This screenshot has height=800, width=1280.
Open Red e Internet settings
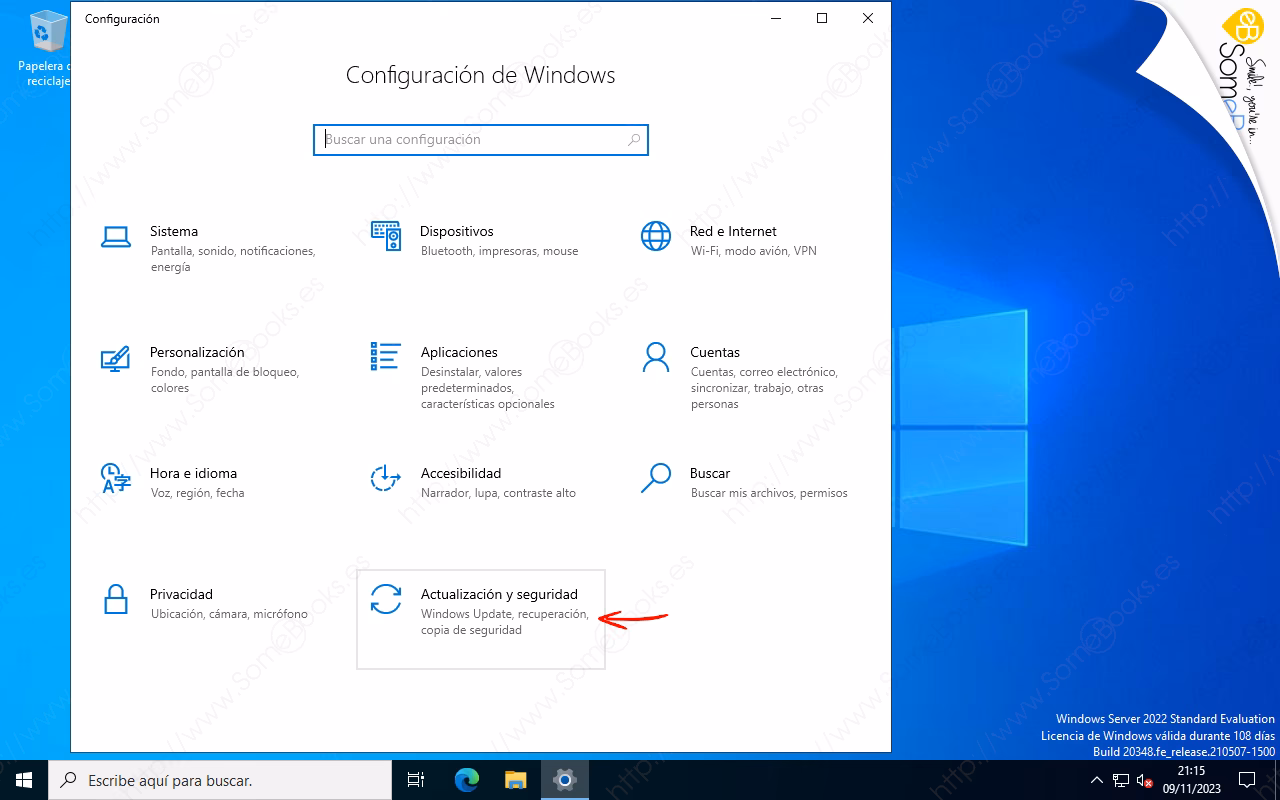click(654, 237)
